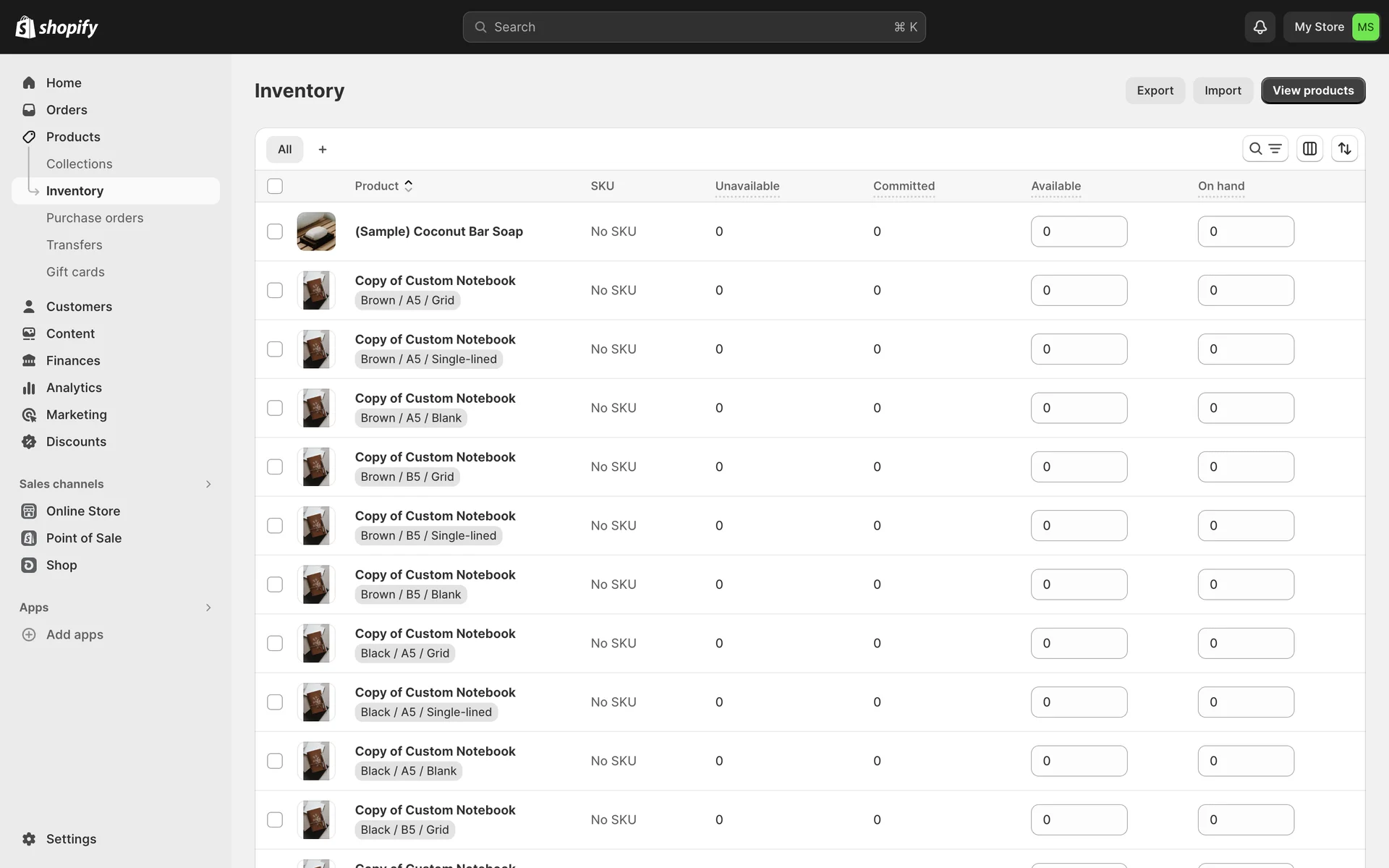Click the search and filter icon button
The width and height of the screenshot is (1389, 868).
tap(1265, 148)
